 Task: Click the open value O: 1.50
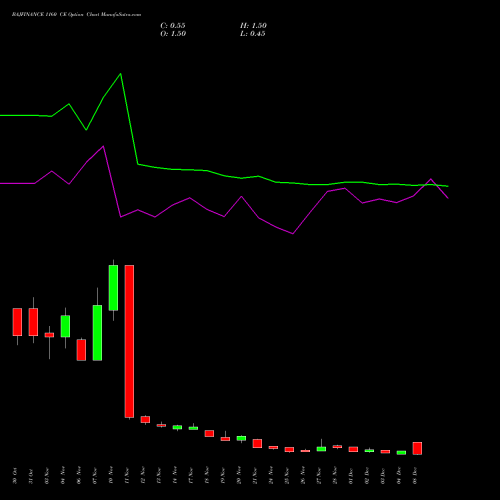pyautogui.click(x=173, y=34)
